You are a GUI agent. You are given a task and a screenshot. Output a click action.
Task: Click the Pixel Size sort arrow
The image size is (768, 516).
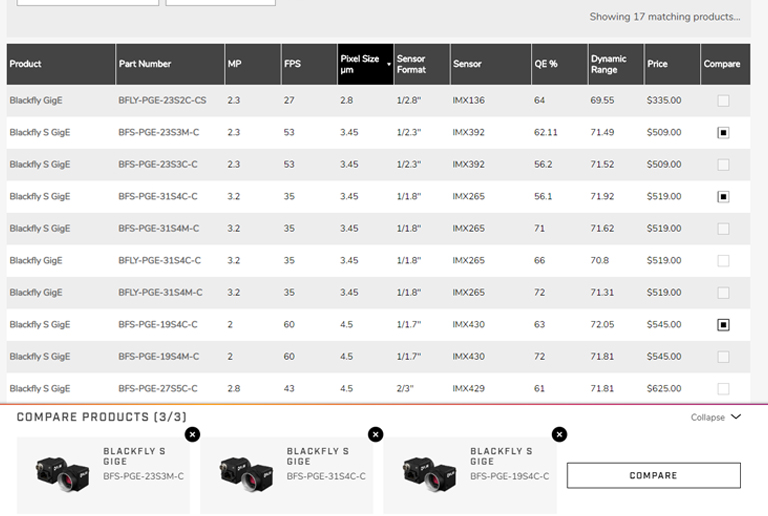[389, 64]
